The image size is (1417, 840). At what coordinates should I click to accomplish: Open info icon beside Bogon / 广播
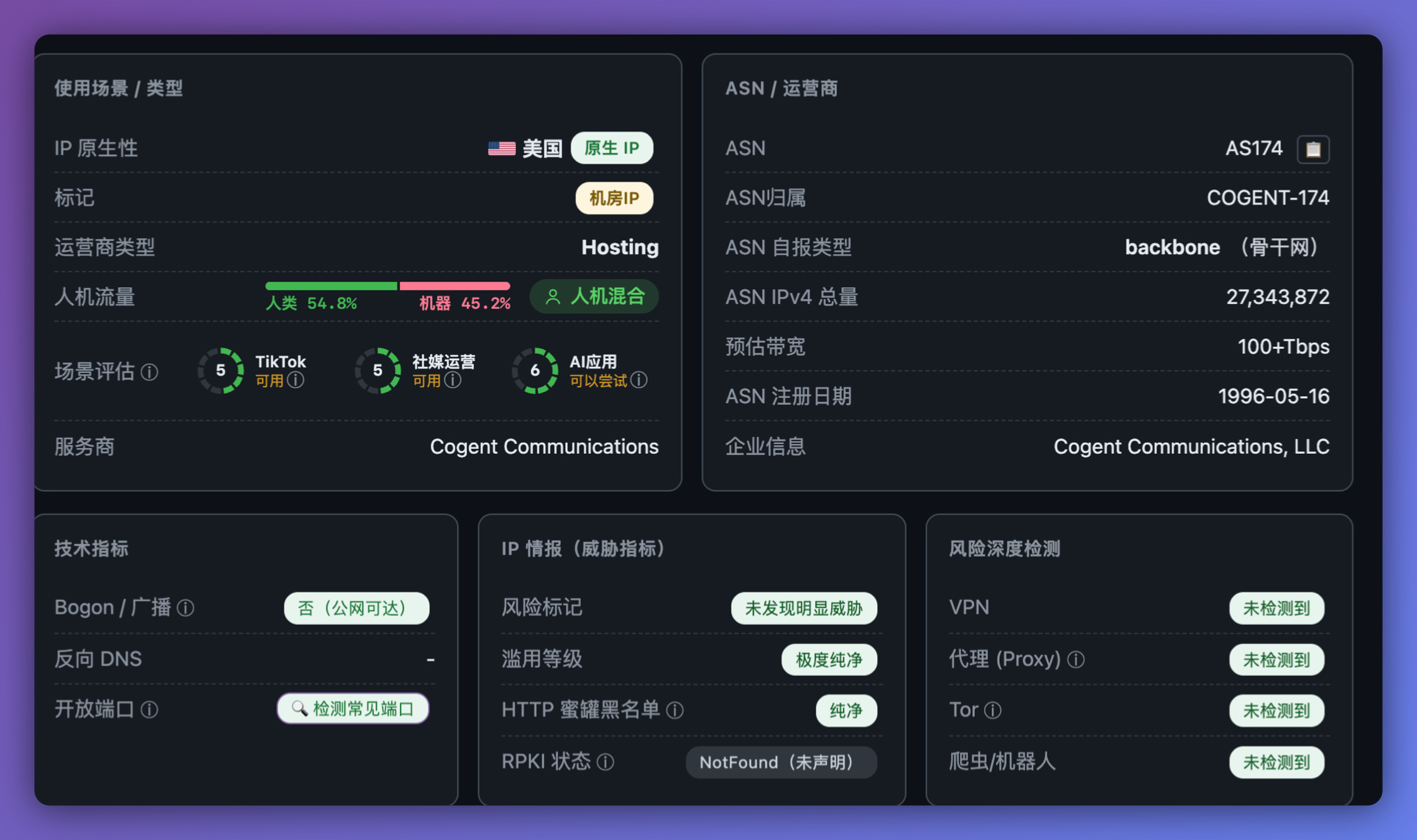tap(186, 608)
